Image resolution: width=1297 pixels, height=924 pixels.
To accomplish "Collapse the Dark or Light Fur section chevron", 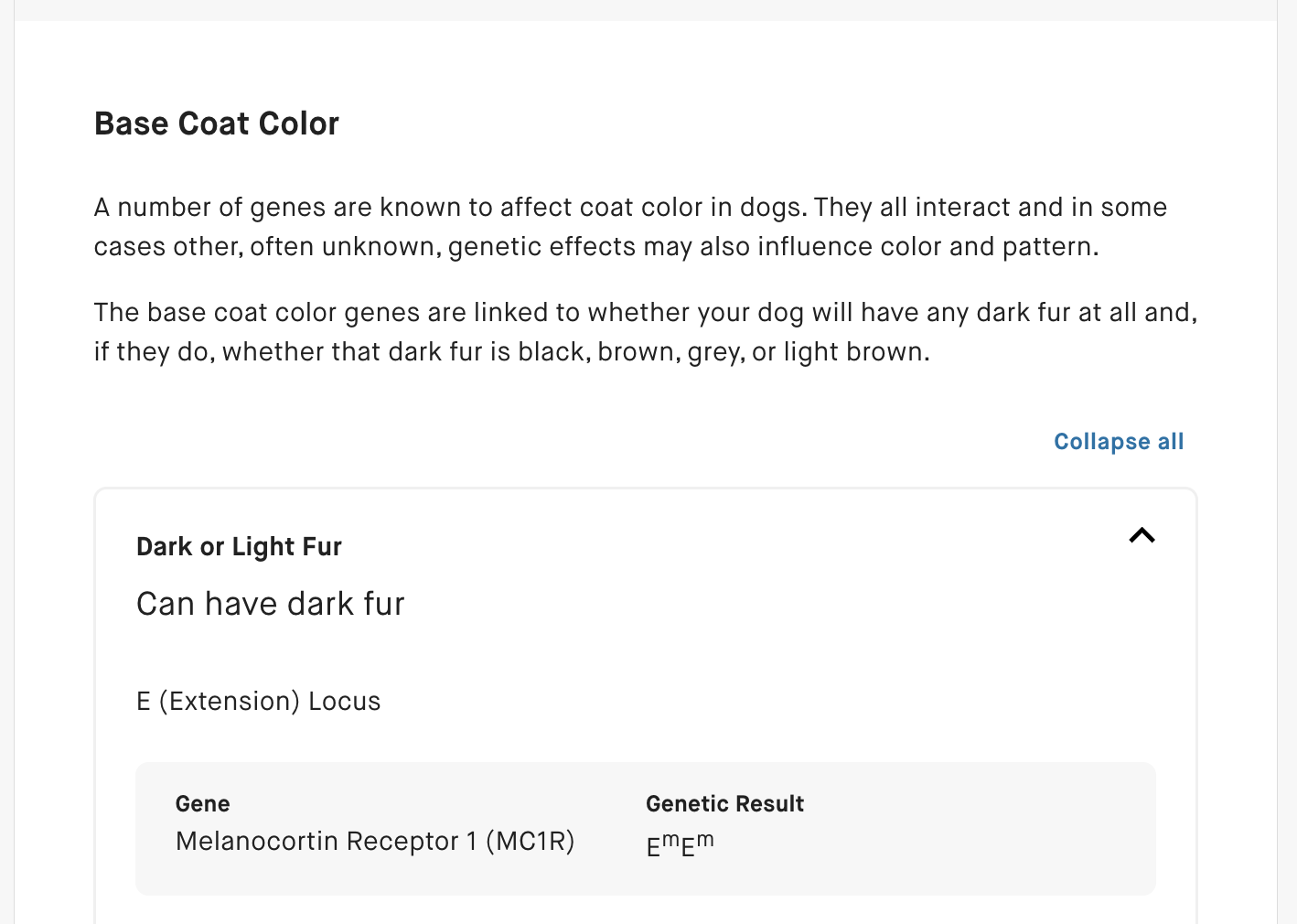I will [x=1142, y=535].
